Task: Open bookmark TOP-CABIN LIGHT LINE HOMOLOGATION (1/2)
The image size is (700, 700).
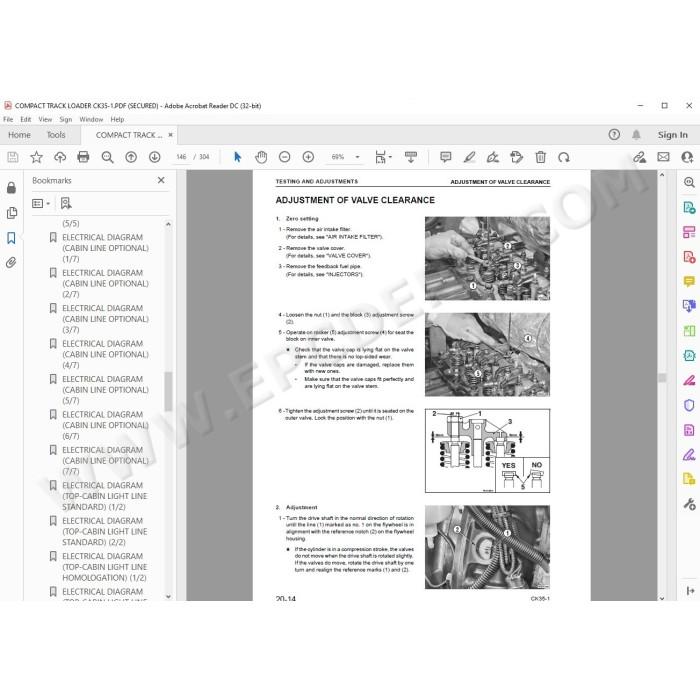Action: tap(104, 567)
